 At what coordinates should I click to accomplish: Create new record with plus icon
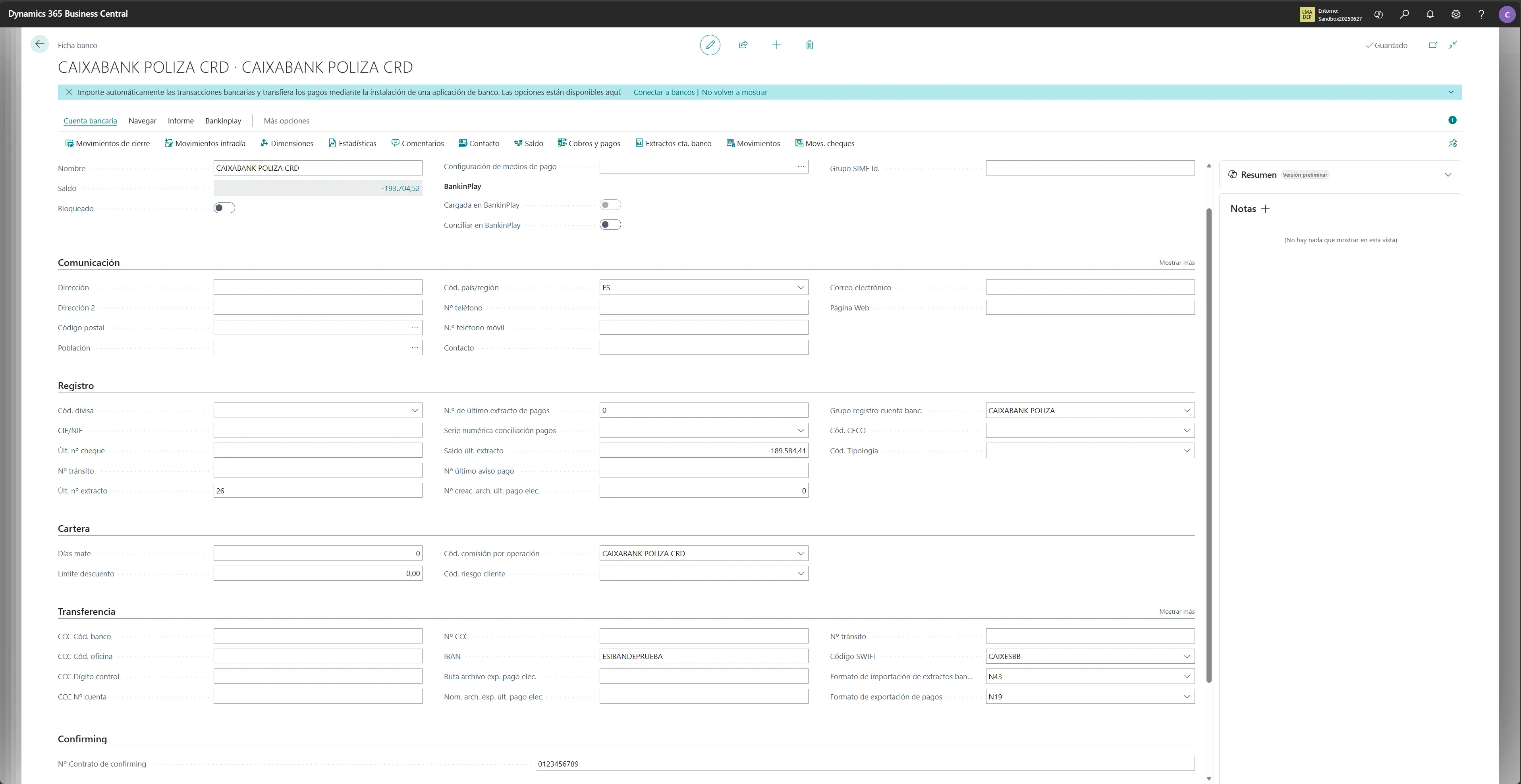click(776, 45)
